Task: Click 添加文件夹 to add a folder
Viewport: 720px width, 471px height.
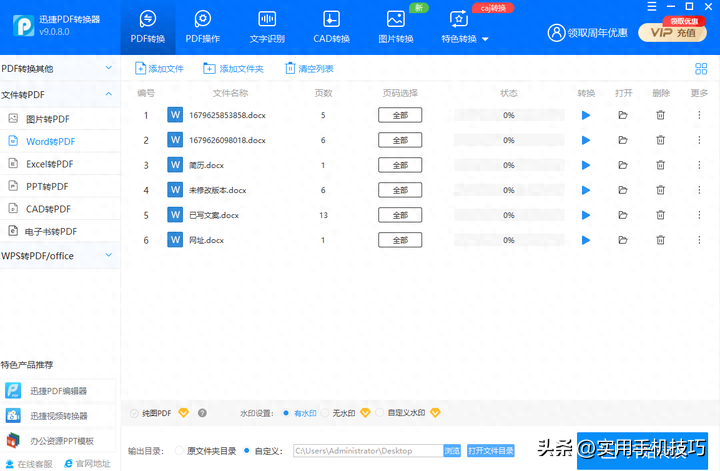Action: pos(233,69)
